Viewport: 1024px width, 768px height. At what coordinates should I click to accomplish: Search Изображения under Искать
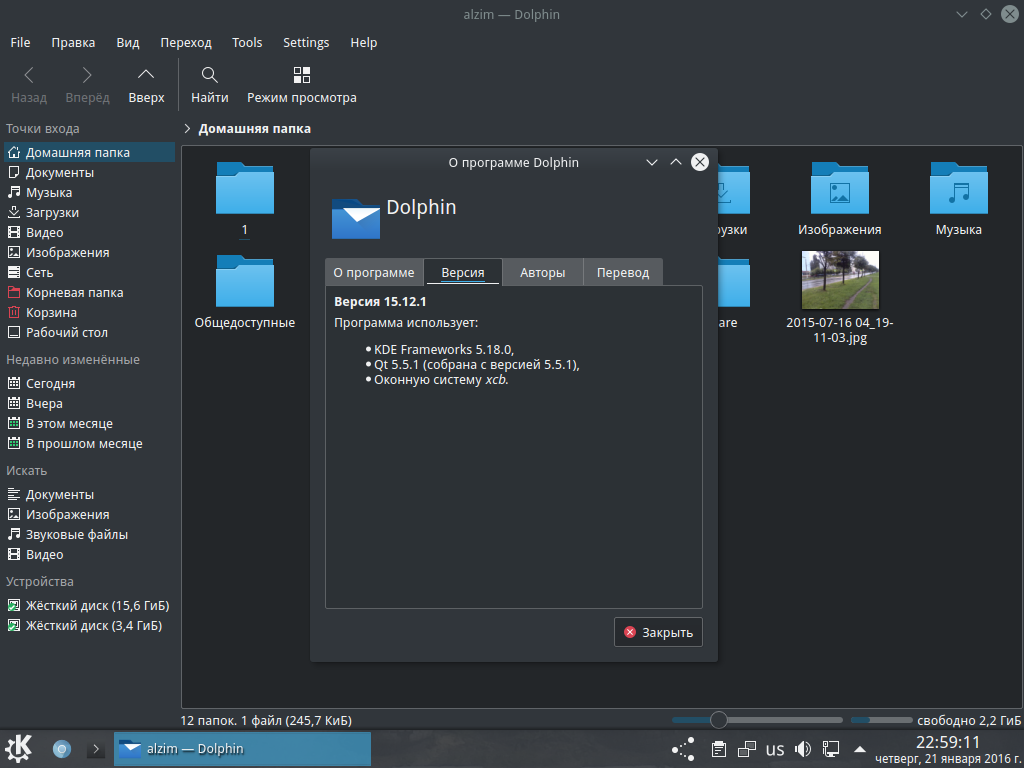(x=89, y=515)
